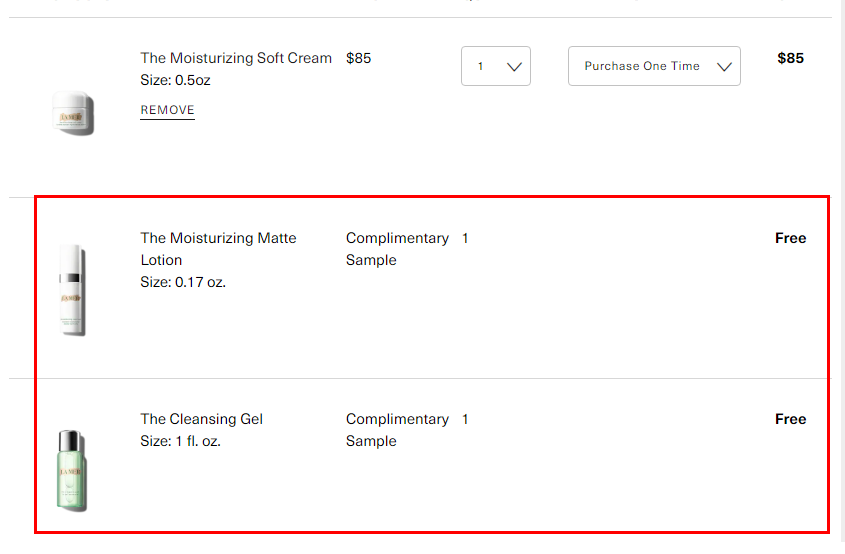Click The Moisturizing Matte Lotion product name
Viewport: 845px width, 554px height.
pyautogui.click(x=218, y=248)
